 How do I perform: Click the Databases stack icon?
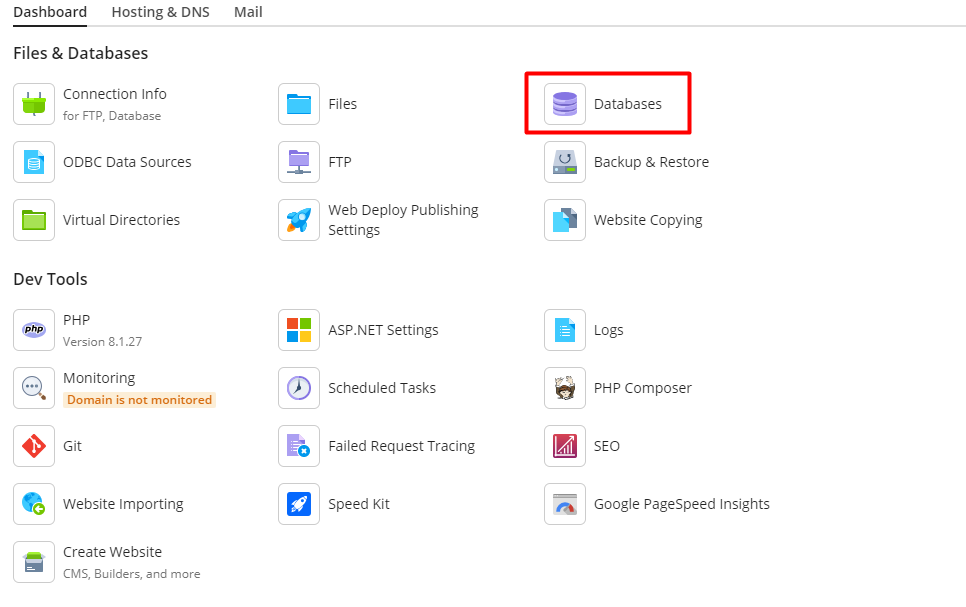click(565, 104)
